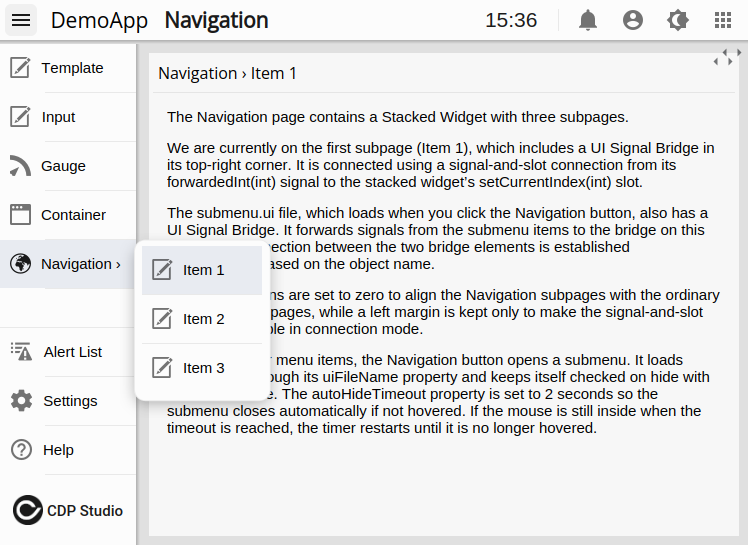Select Item 1 in the submenu
Viewport: 748px width, 545px height.
202,270
